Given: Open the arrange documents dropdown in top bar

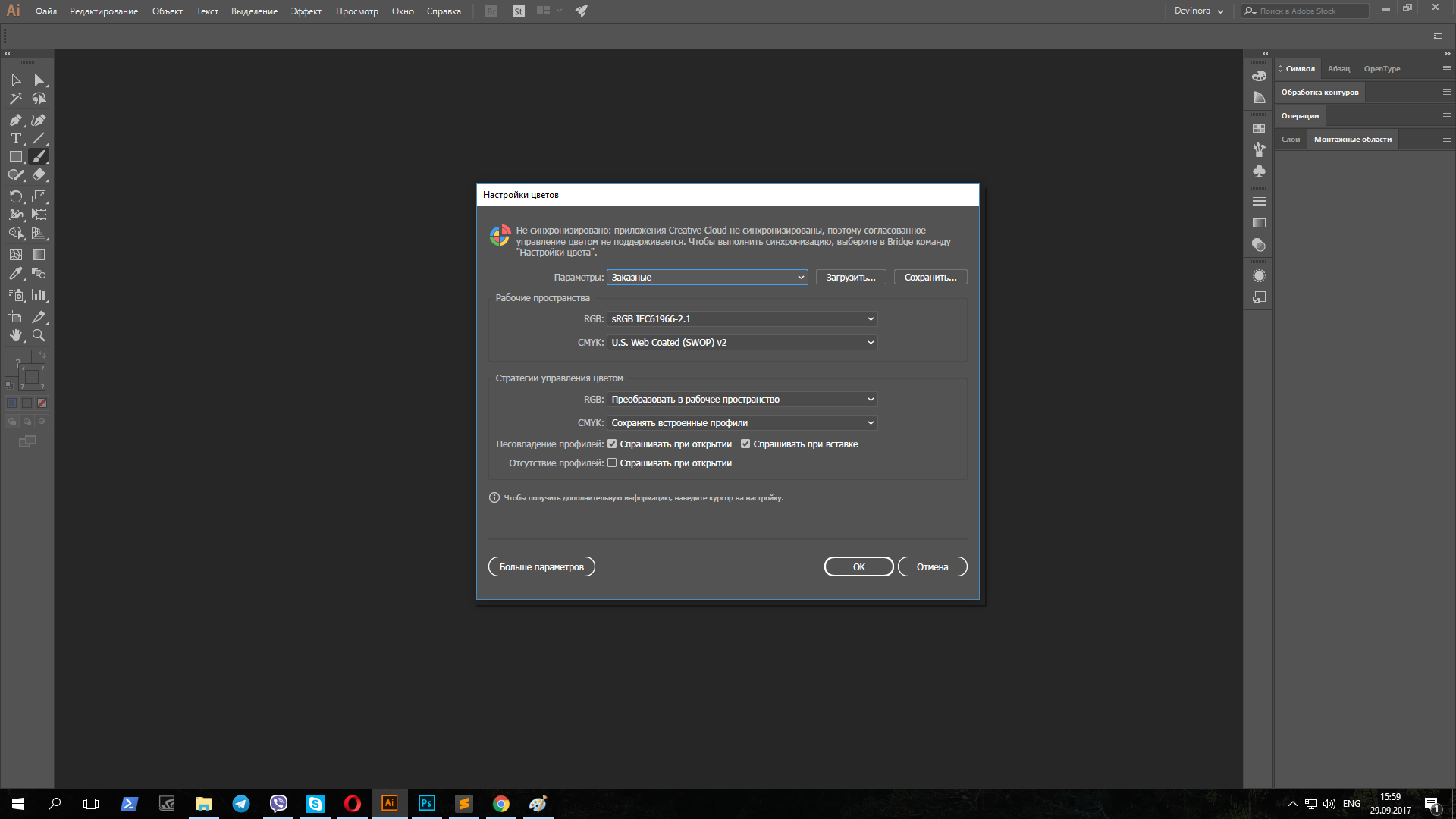Looking at the screenshot, I should point(549,11).
